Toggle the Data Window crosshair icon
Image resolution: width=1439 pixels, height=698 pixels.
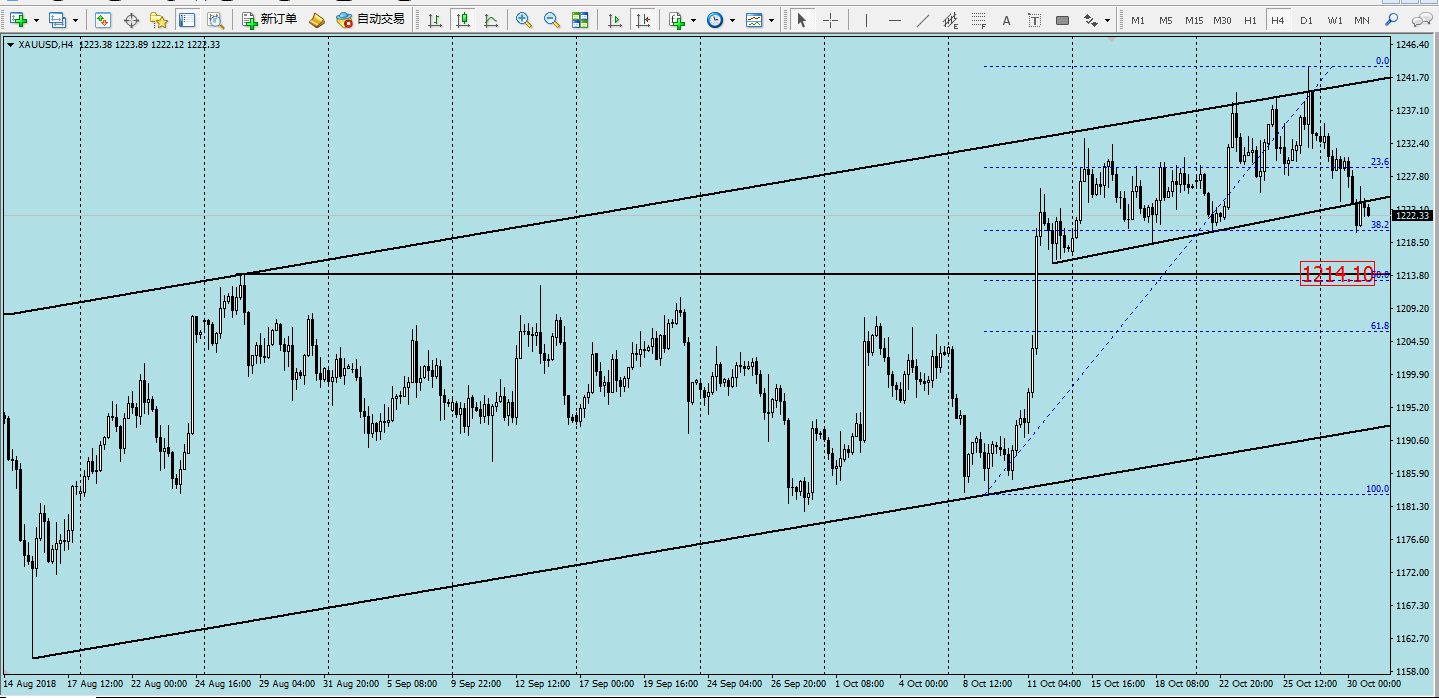click(x=131, y=19)
